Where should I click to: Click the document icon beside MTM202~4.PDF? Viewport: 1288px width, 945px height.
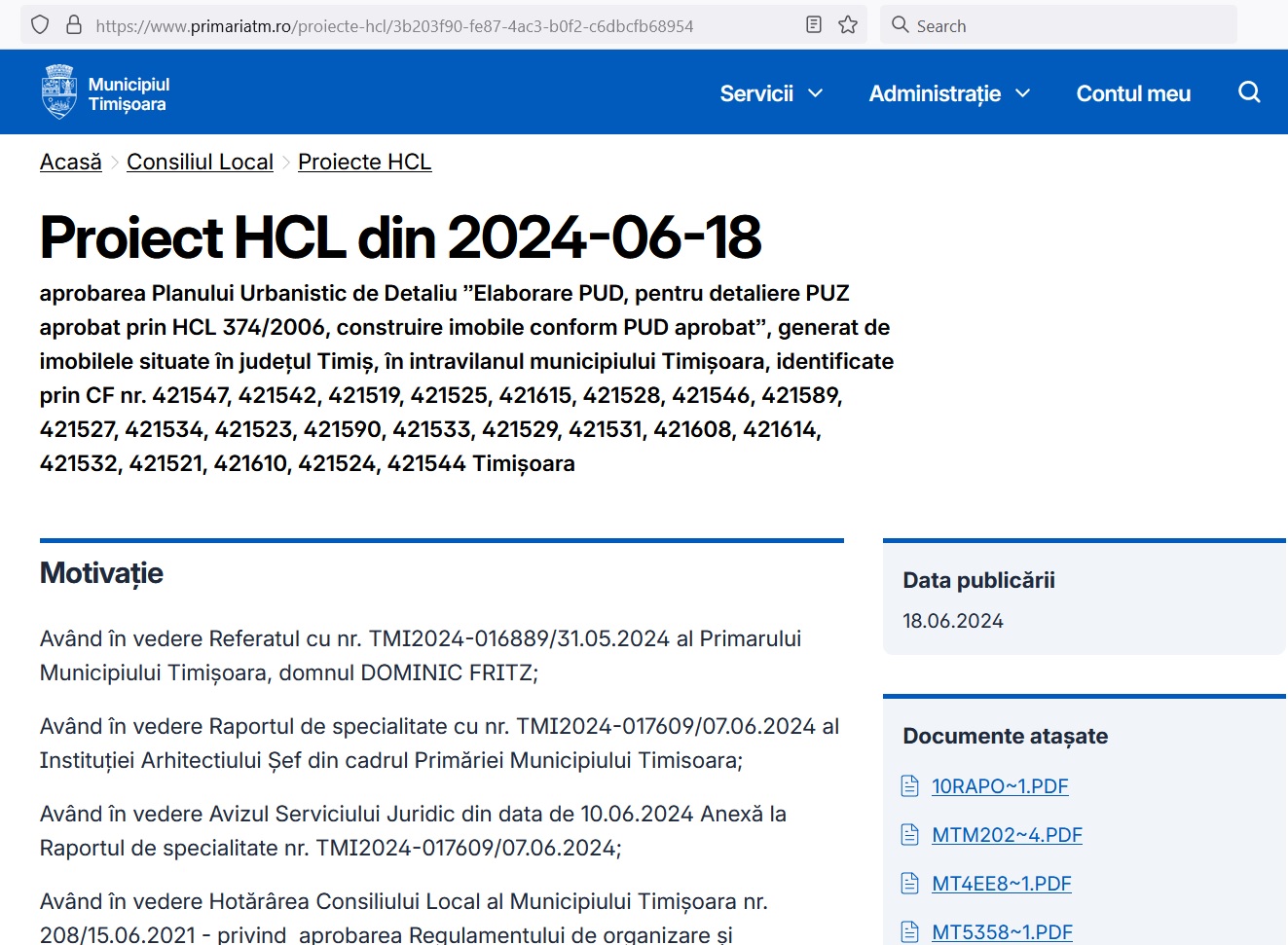(x=910, y=835)
